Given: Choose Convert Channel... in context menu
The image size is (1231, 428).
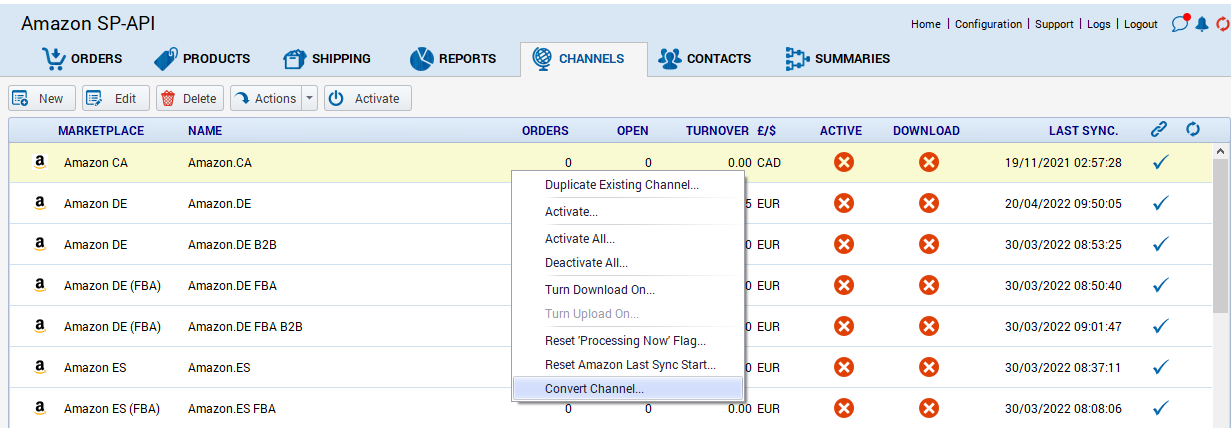Looking at the screenshot, I should (x=628, y=388).
